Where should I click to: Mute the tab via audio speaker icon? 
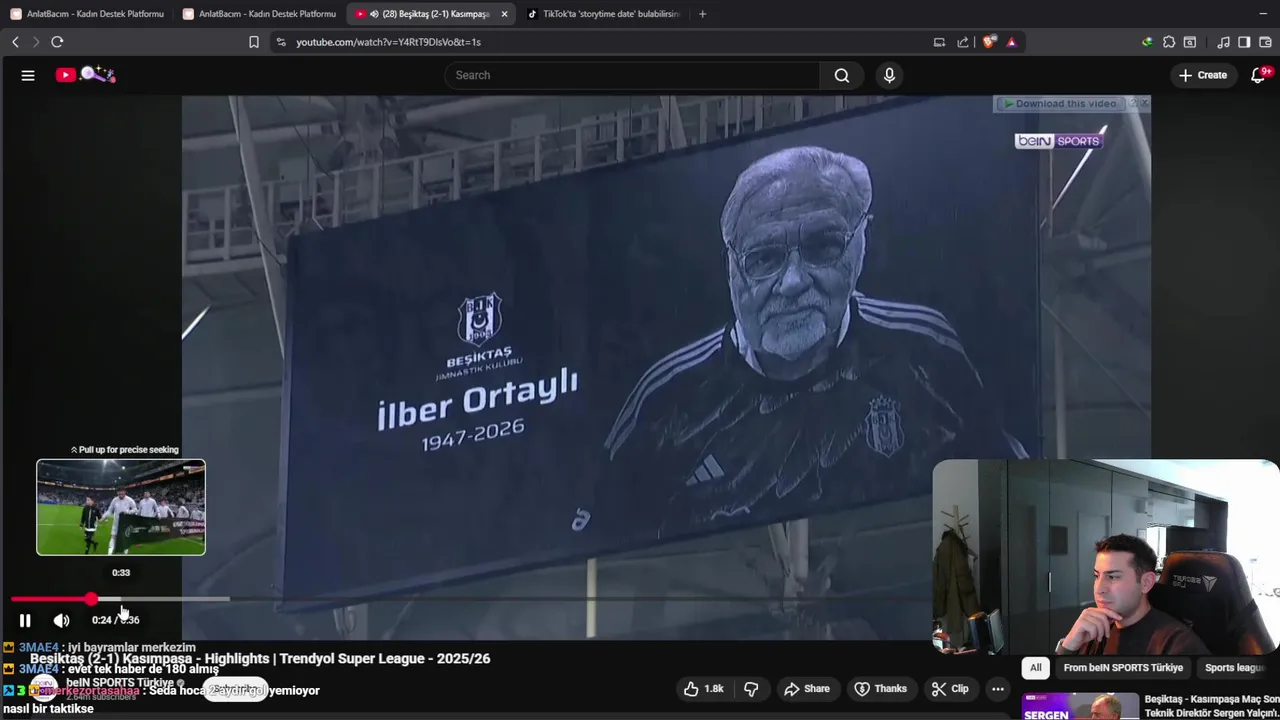pos(374,14)
